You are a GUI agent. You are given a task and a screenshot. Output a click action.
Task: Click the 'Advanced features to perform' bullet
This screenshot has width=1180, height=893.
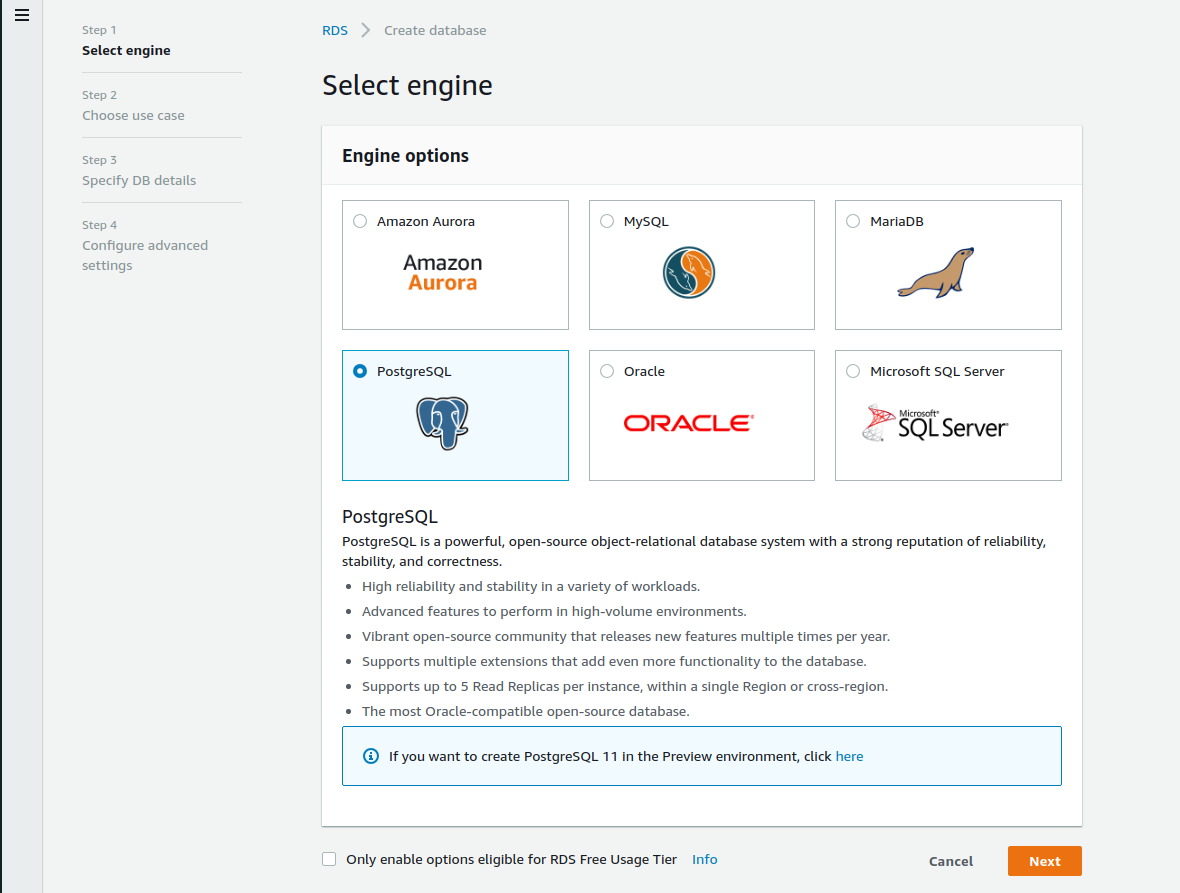pos(555,611)
